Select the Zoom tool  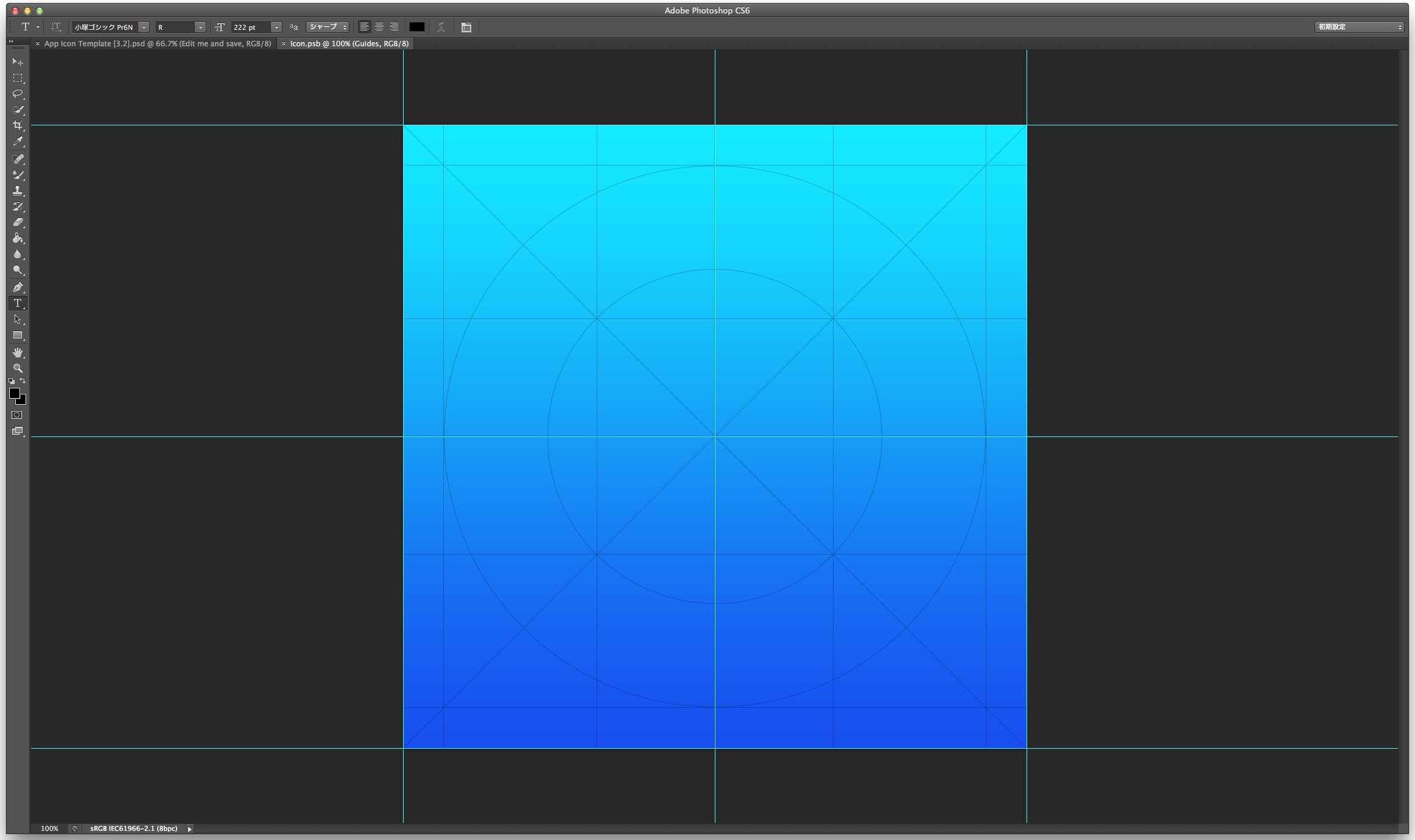18,368
